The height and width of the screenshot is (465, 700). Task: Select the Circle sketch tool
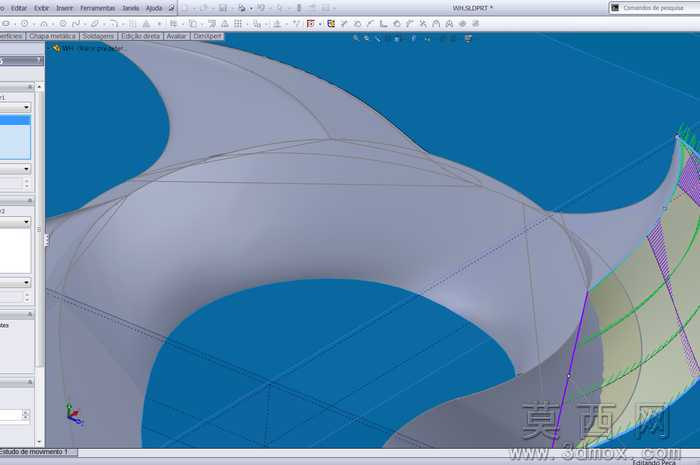point(25,24)
